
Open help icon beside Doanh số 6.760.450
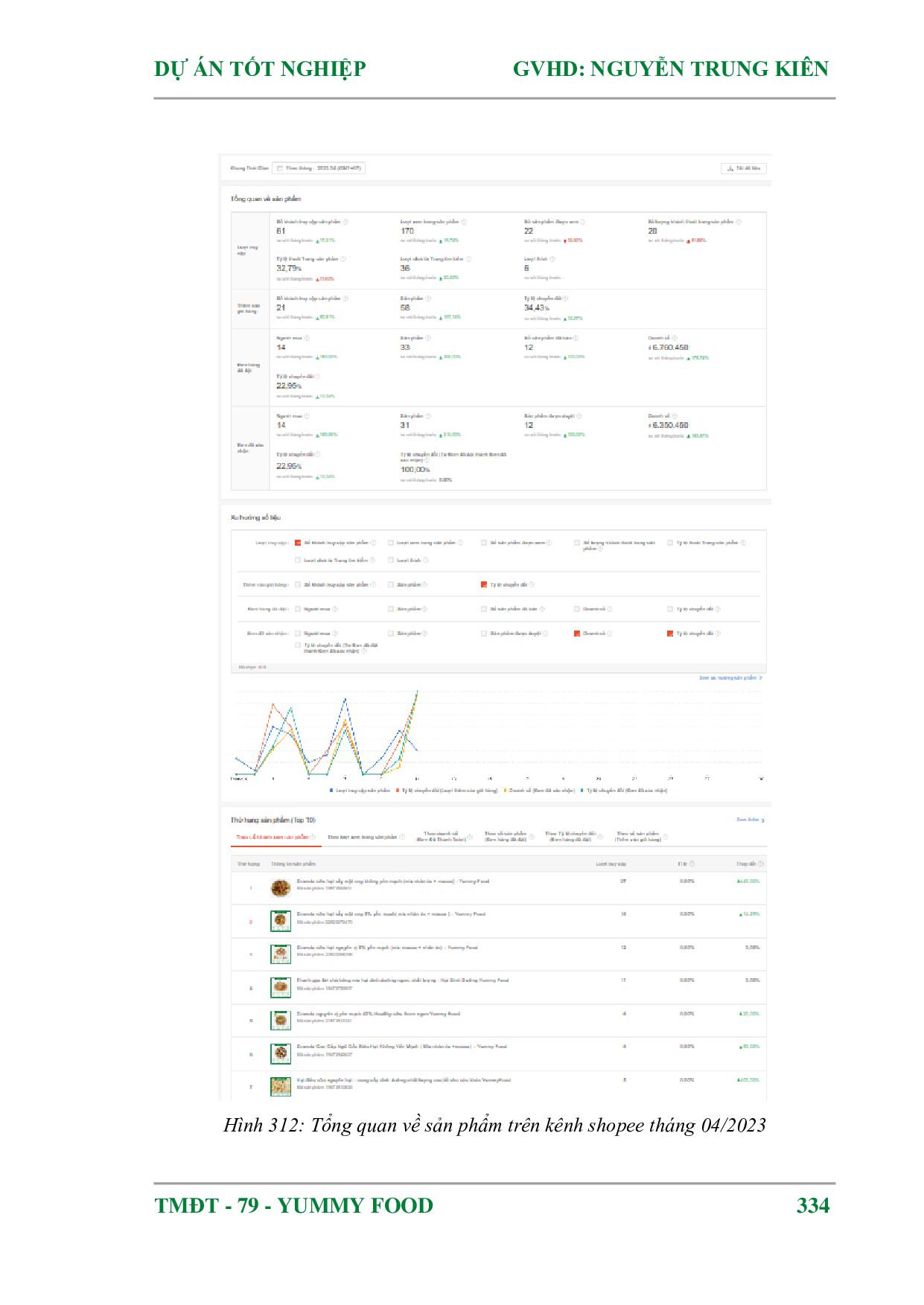click(675, 338)
